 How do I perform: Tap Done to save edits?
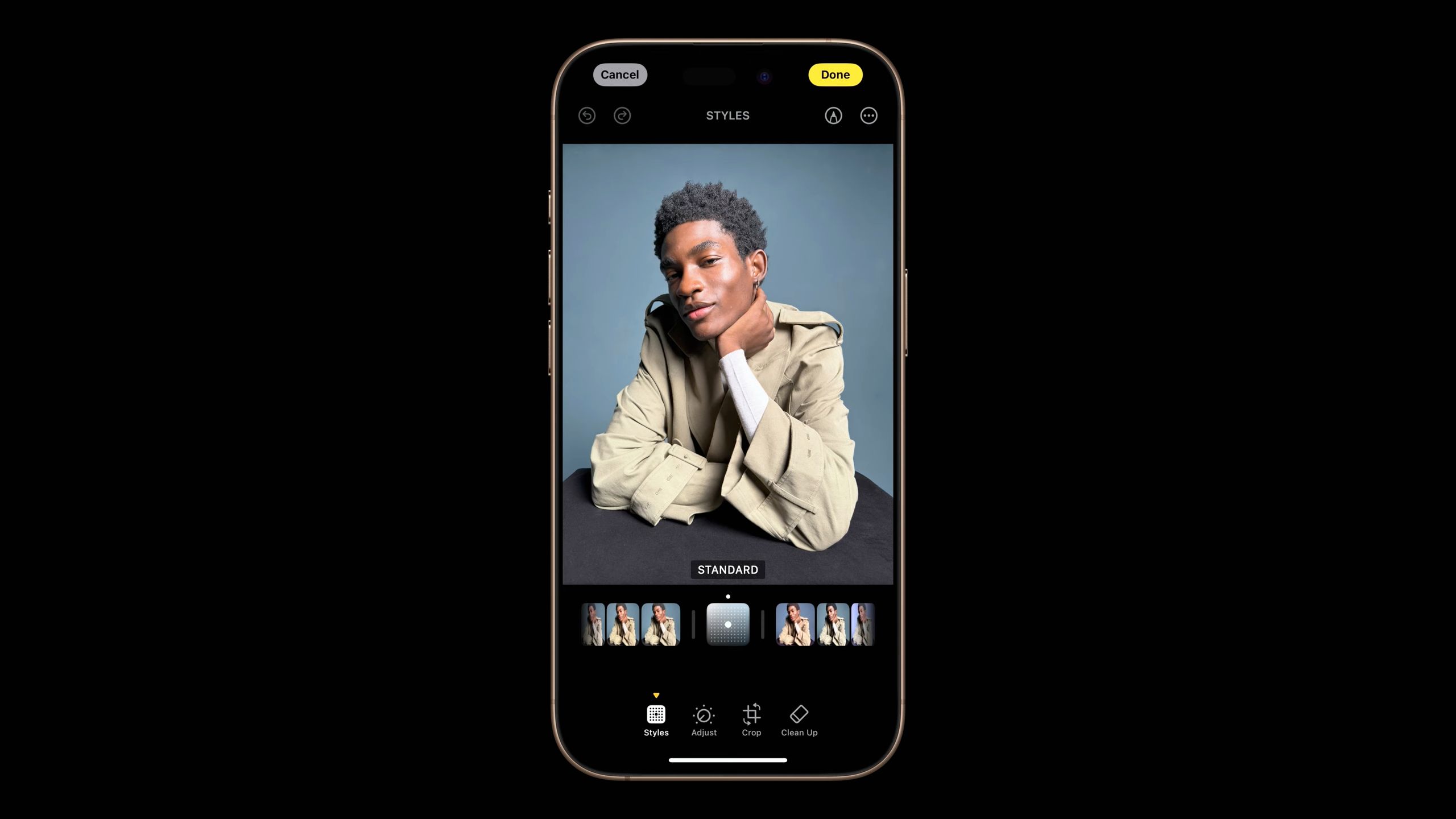[835, 74]
